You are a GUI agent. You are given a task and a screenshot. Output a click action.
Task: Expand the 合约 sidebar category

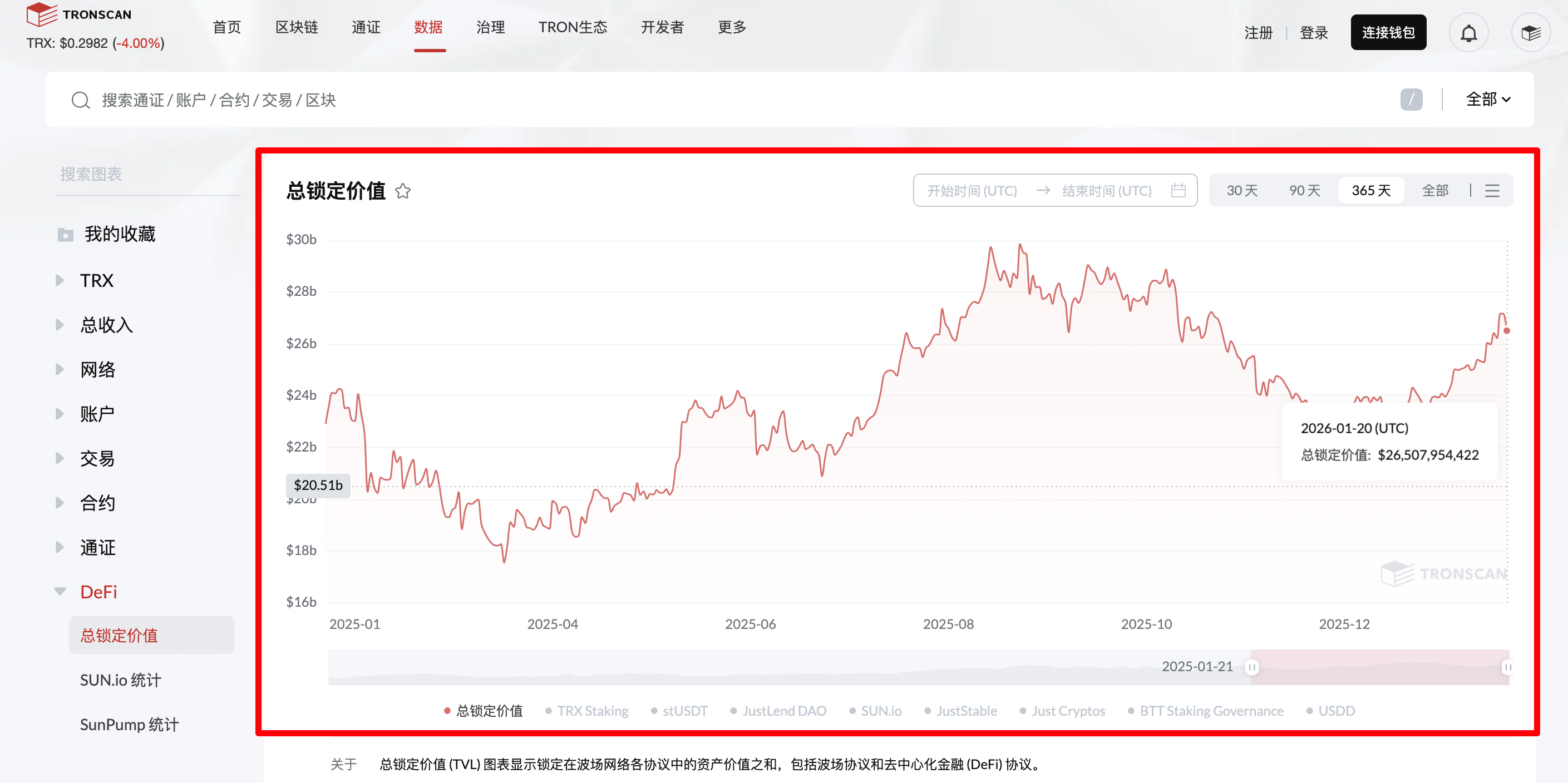(x=60, y=503)
